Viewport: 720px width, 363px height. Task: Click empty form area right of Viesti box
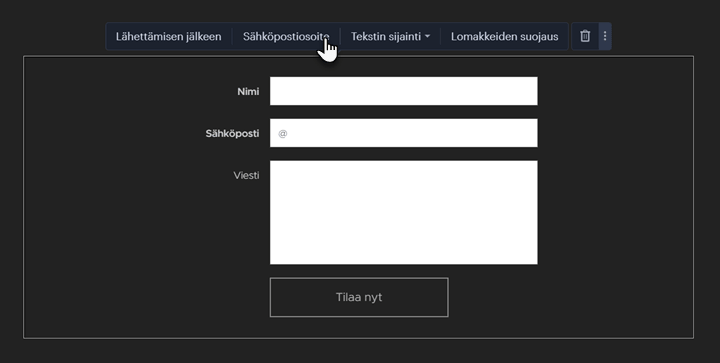615,212
